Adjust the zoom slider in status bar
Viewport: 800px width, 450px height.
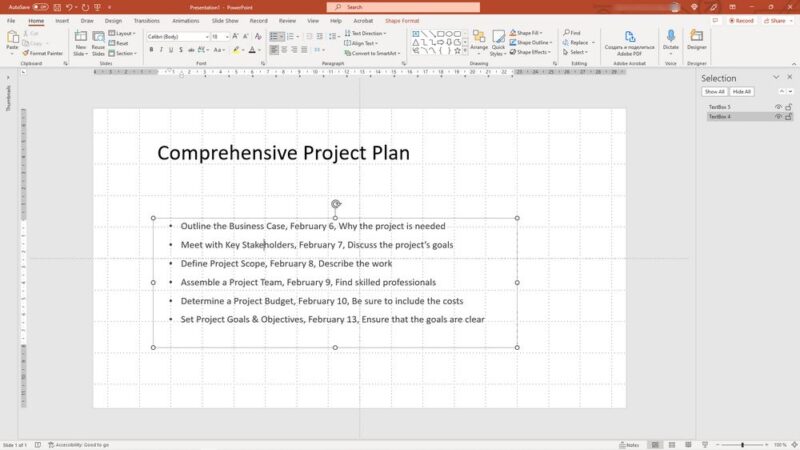click(x=742, y=444)
